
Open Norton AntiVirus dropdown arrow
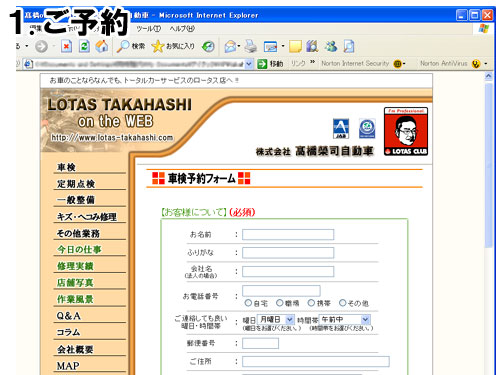[x=486, y=64]
